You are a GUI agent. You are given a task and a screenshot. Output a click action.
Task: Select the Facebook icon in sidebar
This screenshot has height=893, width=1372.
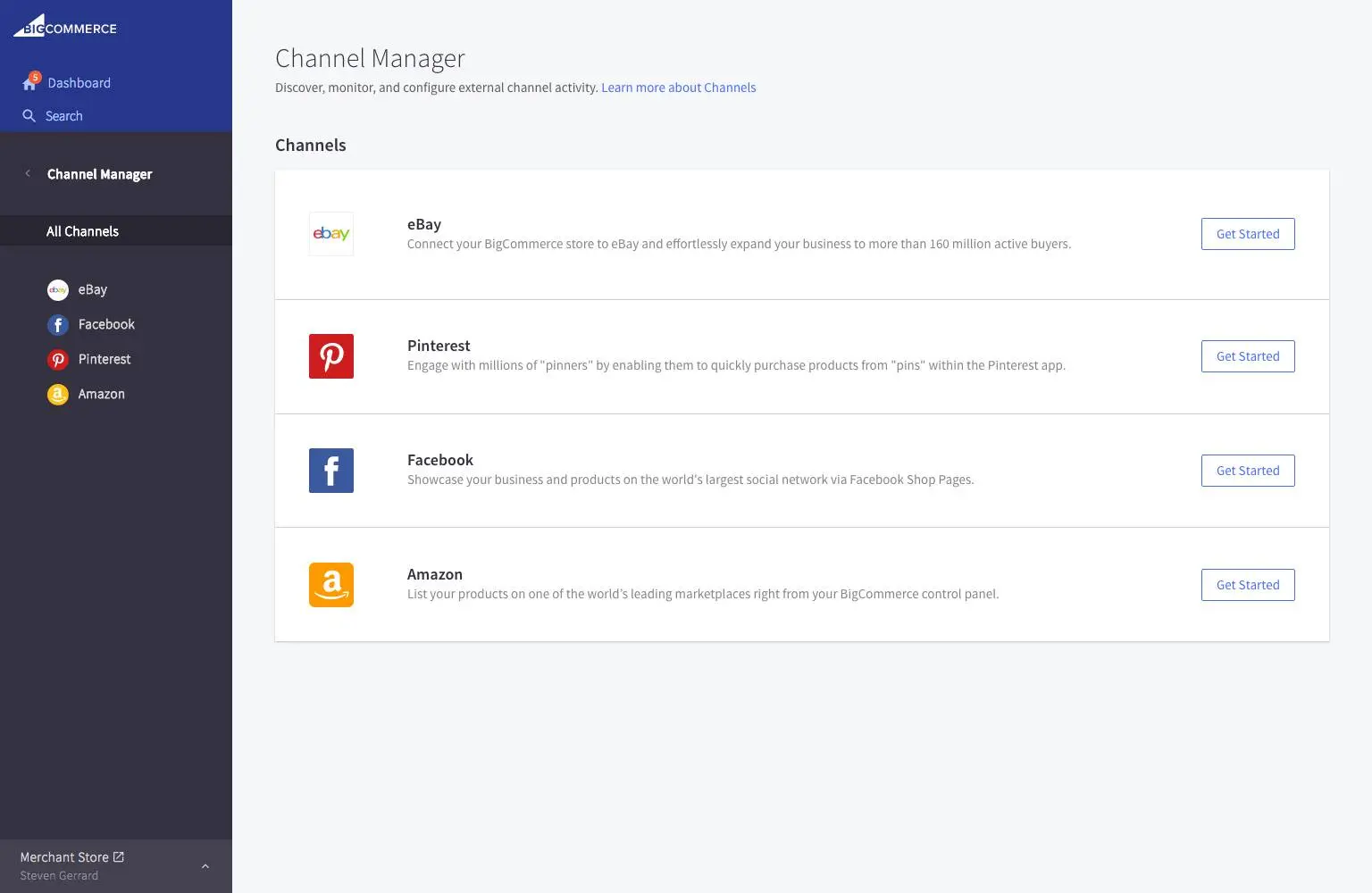tap(58, 325)
